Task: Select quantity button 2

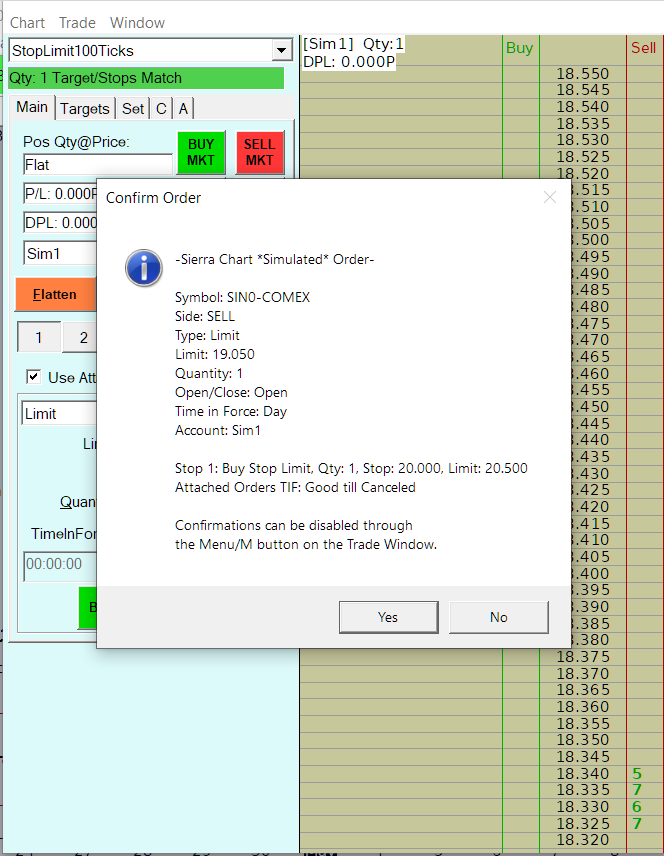Action: click(x=80, y=337)
